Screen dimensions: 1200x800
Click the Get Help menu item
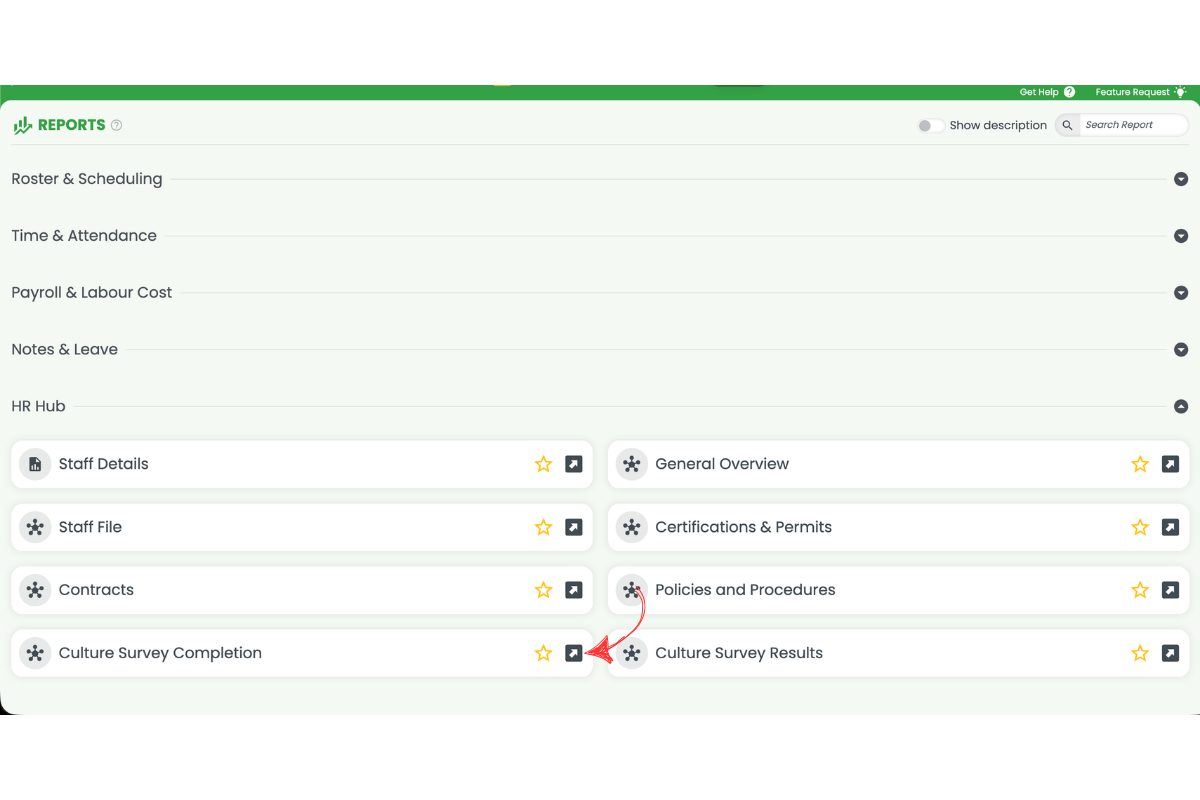[x=1038, y=91]
